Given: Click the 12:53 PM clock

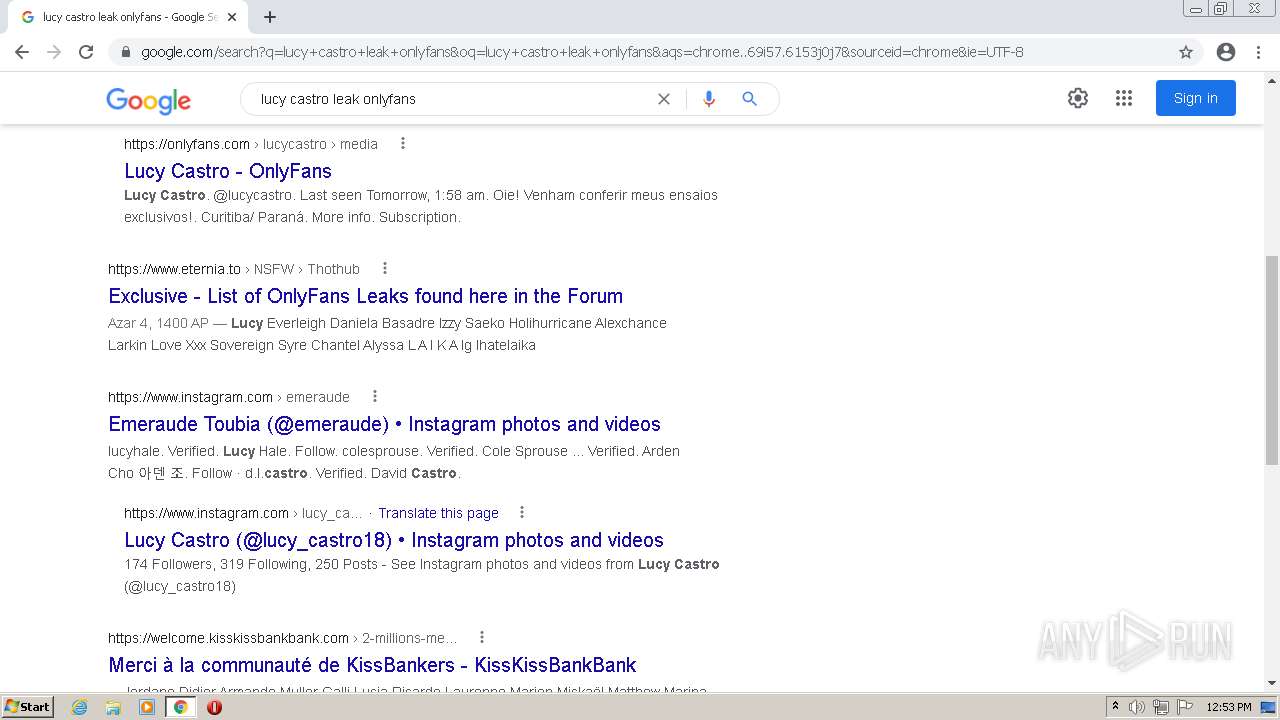Looking at the screenshot, I should (x=1229, y=707).
